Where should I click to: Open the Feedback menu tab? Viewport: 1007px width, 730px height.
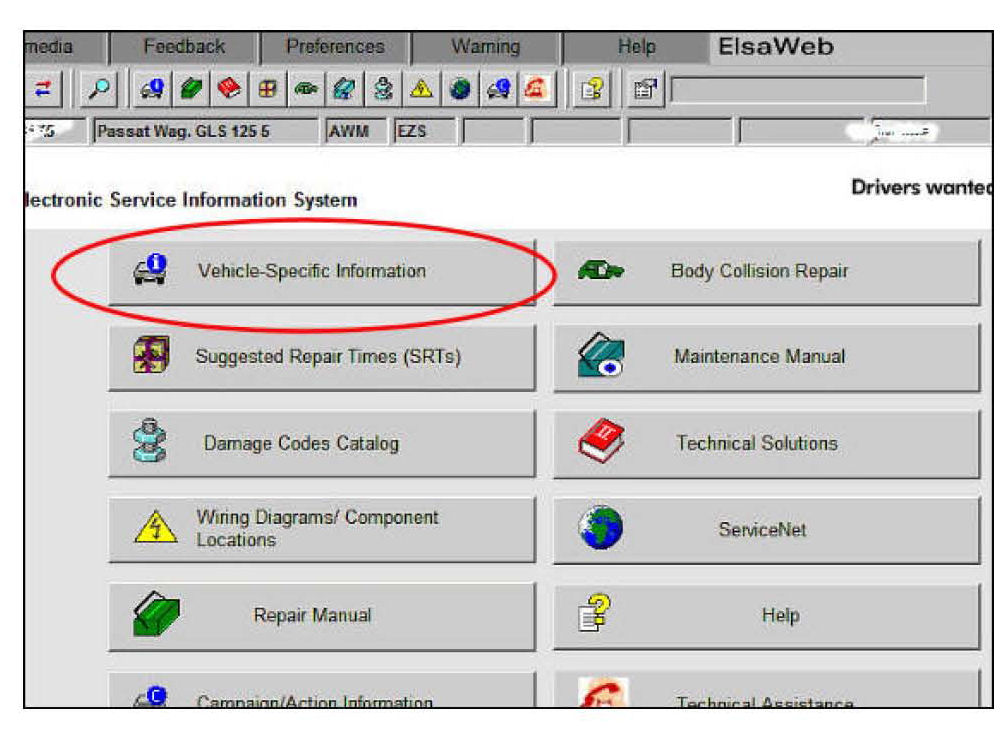tap(184, 47)
